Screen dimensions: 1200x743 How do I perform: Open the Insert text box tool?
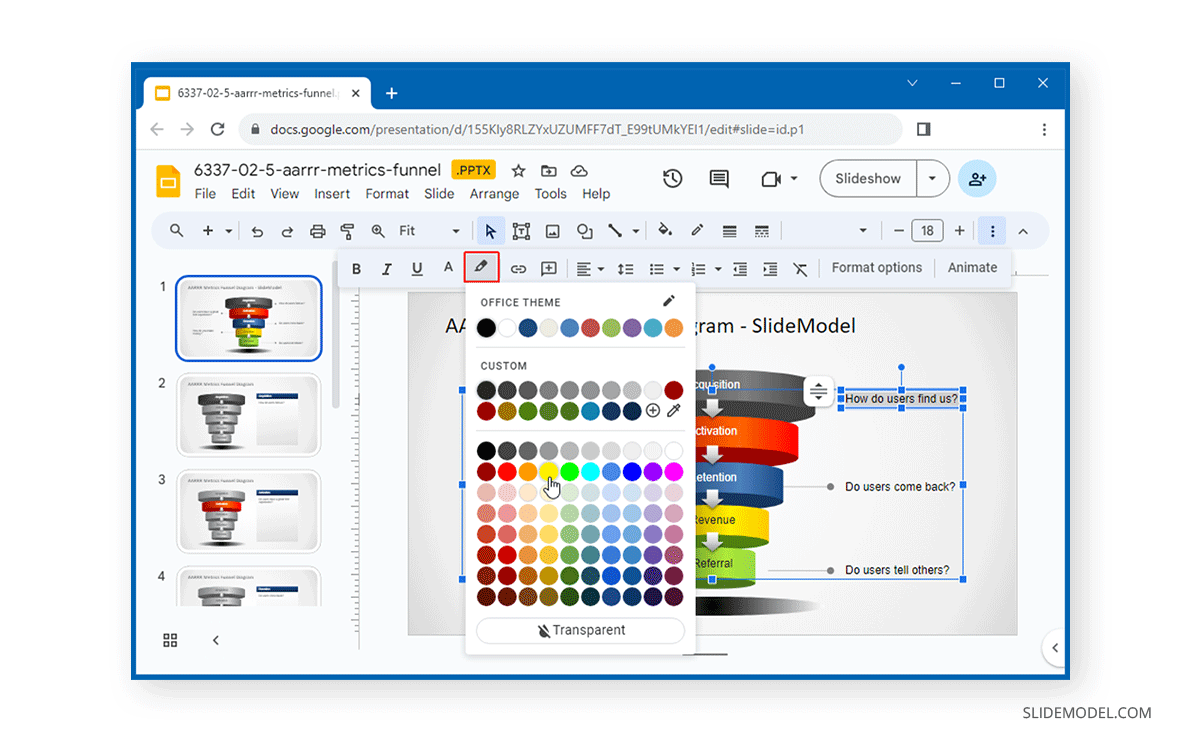tap(520, 230)
